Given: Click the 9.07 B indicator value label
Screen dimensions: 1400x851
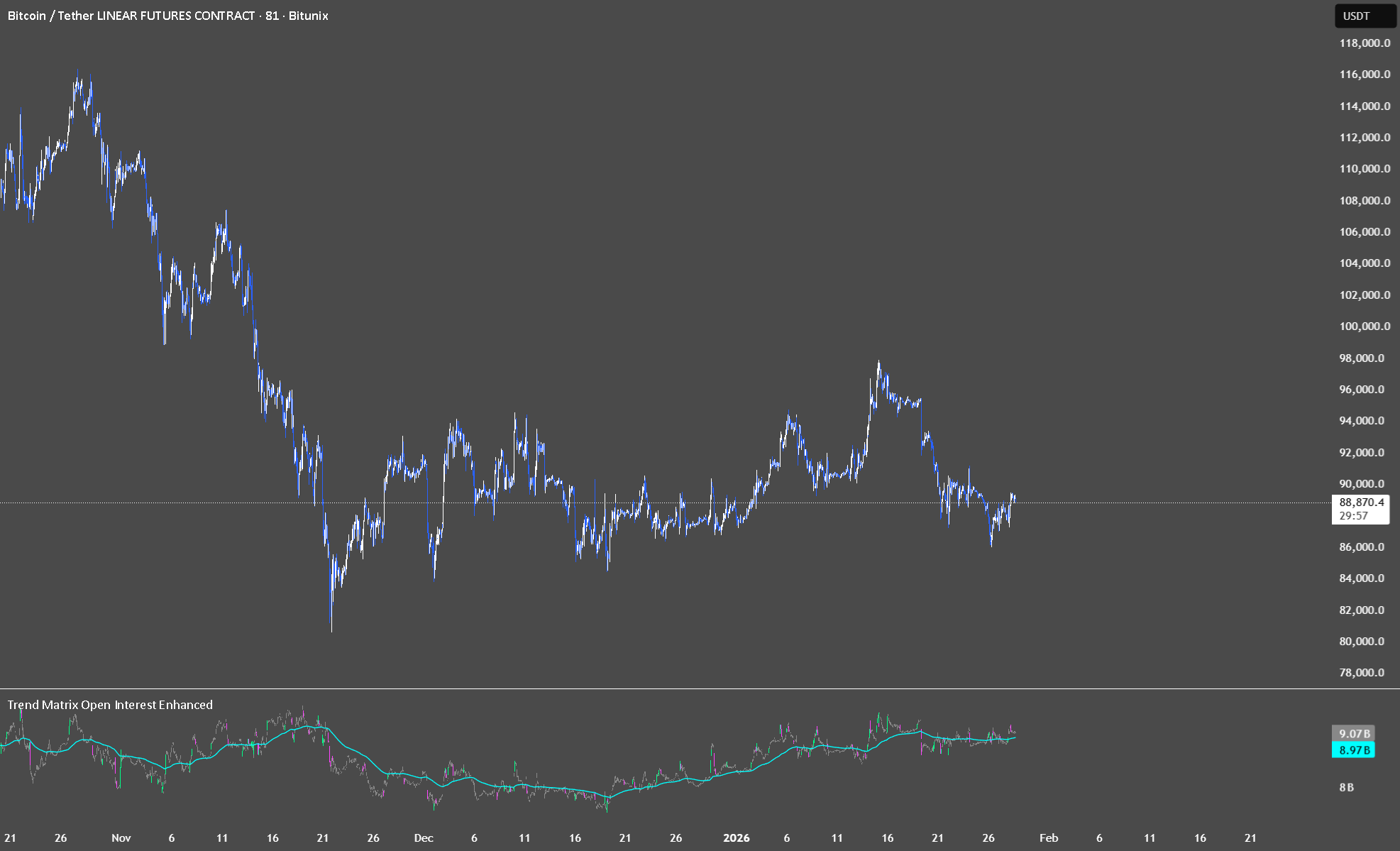Looking at the screenshot, I should coord(1353,733).
